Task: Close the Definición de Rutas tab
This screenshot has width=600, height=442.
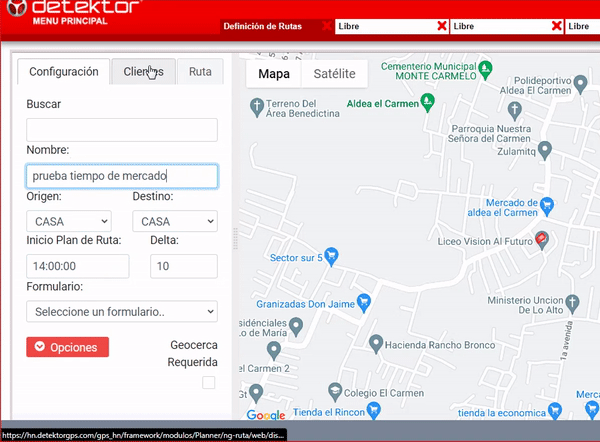Action: [x=327, y=26]
